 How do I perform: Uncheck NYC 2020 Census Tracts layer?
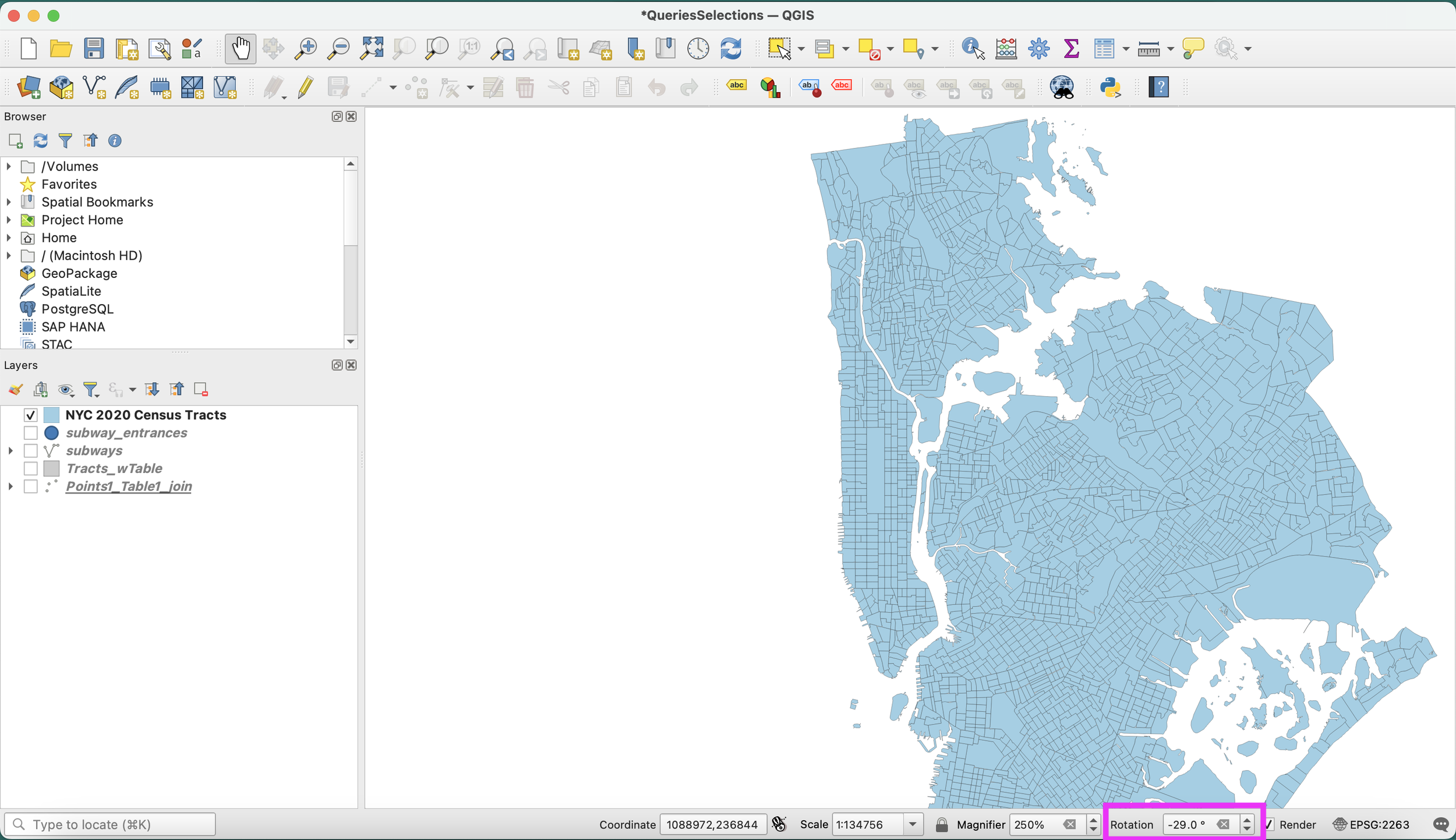coord(31,415)
